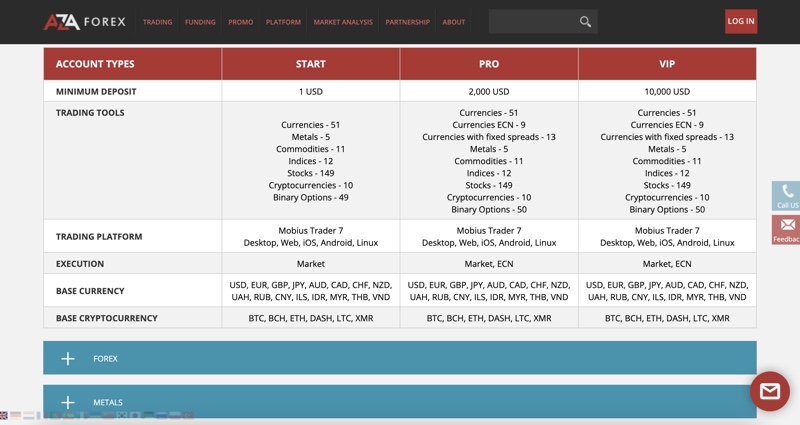Click the base currency list under VIP
This screenshot has width=800, height=425.
point(667,291)
